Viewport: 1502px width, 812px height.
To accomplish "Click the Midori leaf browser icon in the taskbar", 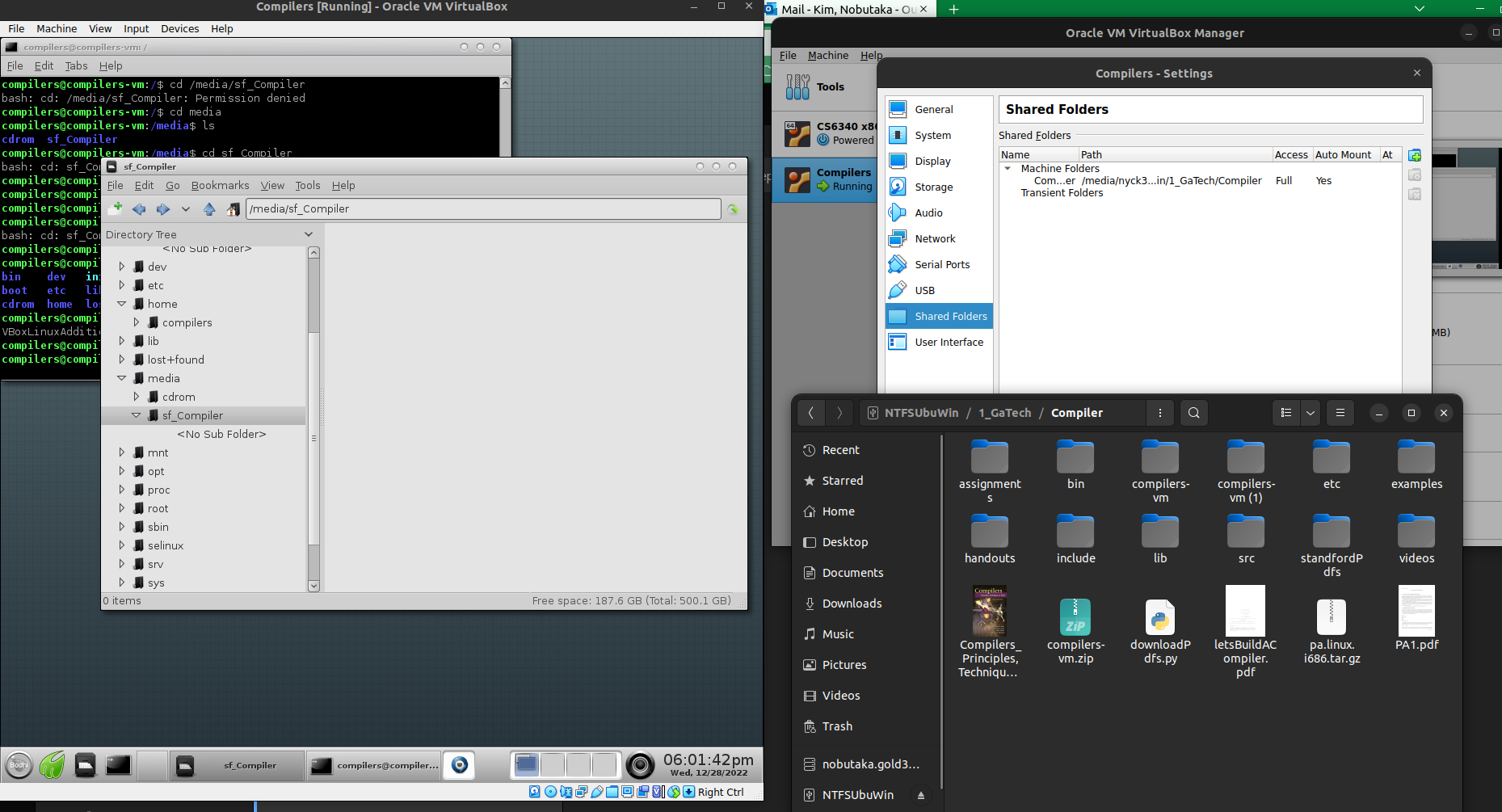I will [53, 764].
